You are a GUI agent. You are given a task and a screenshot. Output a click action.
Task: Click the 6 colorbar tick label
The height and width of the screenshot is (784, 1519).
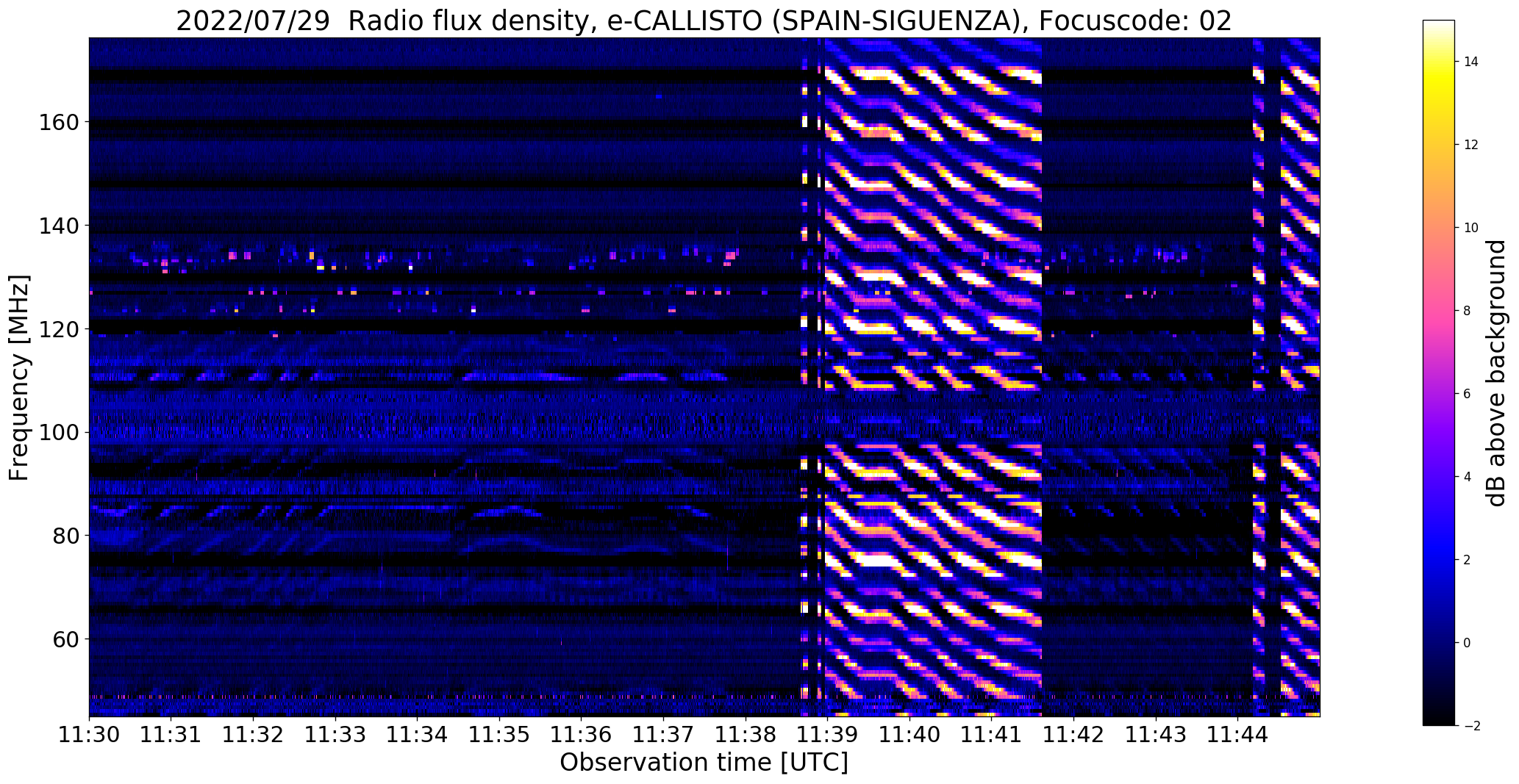[x=1467, y=394]
